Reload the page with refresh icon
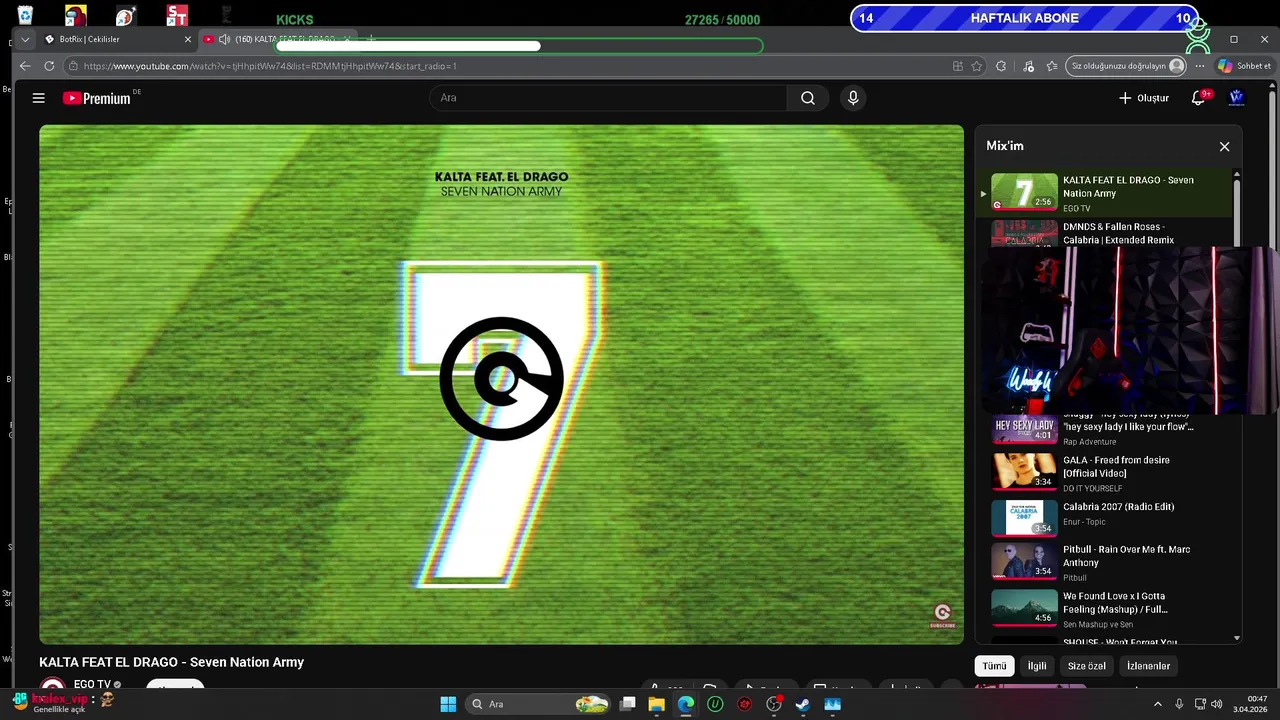1280x720 pixels. coord(49,66)
